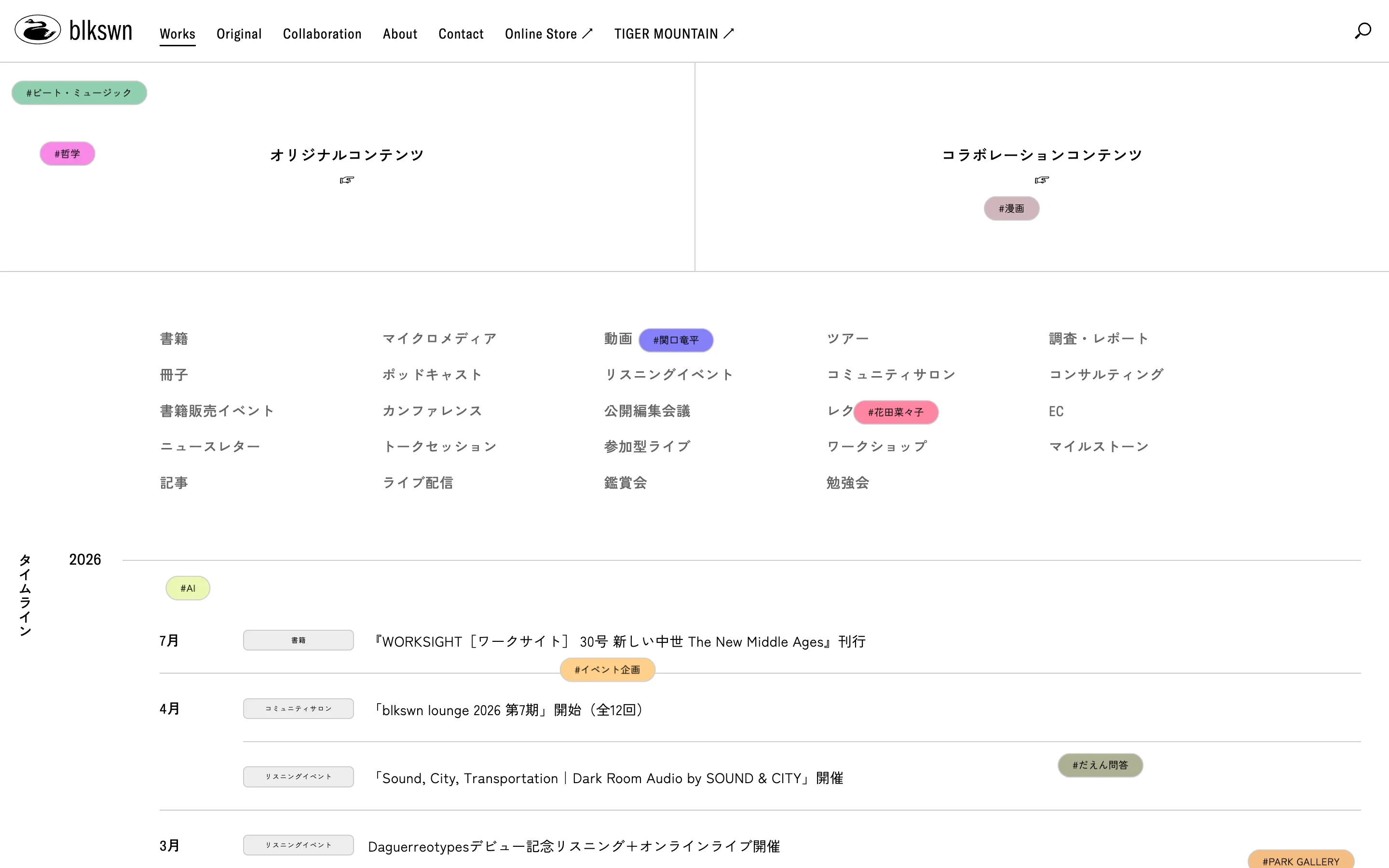This screenshot has width=1389, height=868.
Task: Filter by 冊子 category
Action: coord(174,375)
